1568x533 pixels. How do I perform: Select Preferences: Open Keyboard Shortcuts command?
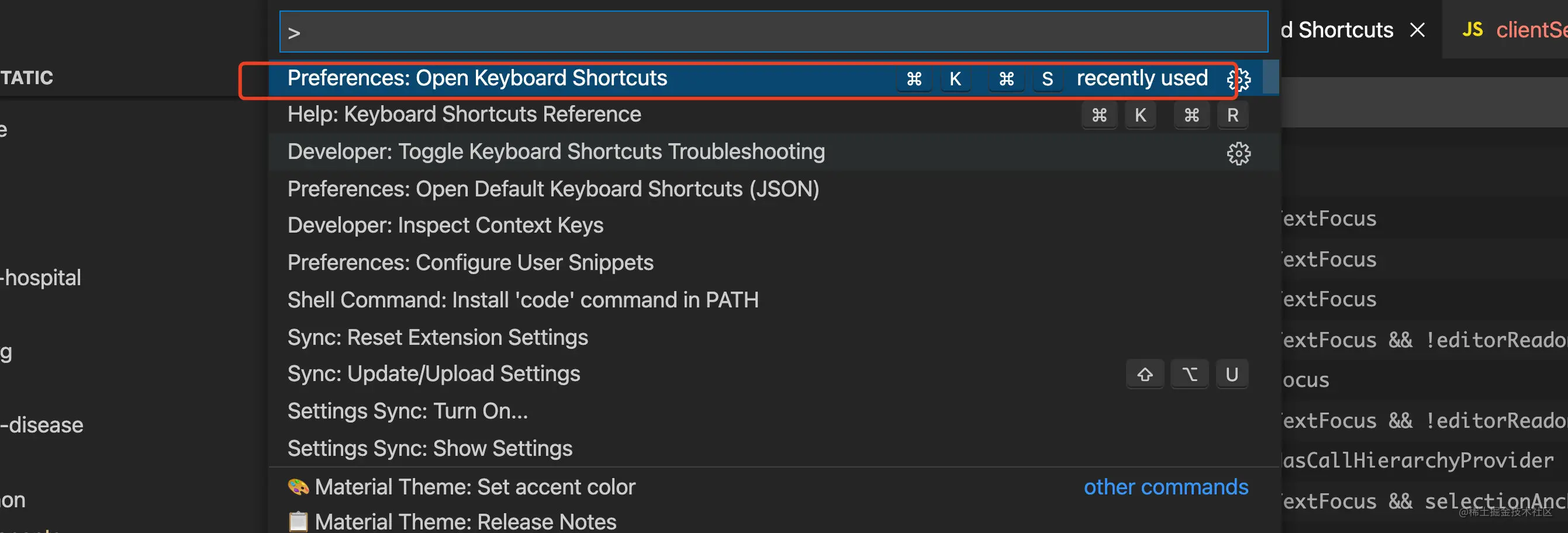[477, 78]
